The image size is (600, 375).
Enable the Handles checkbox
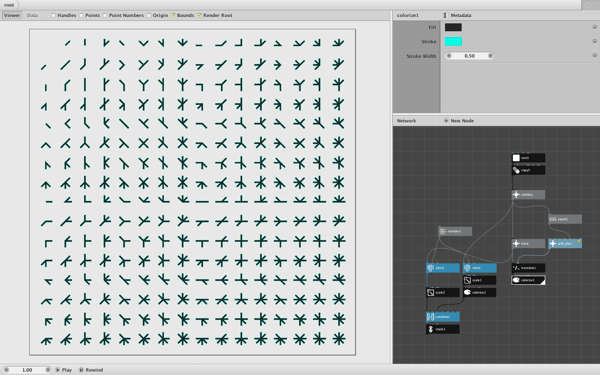53,15
